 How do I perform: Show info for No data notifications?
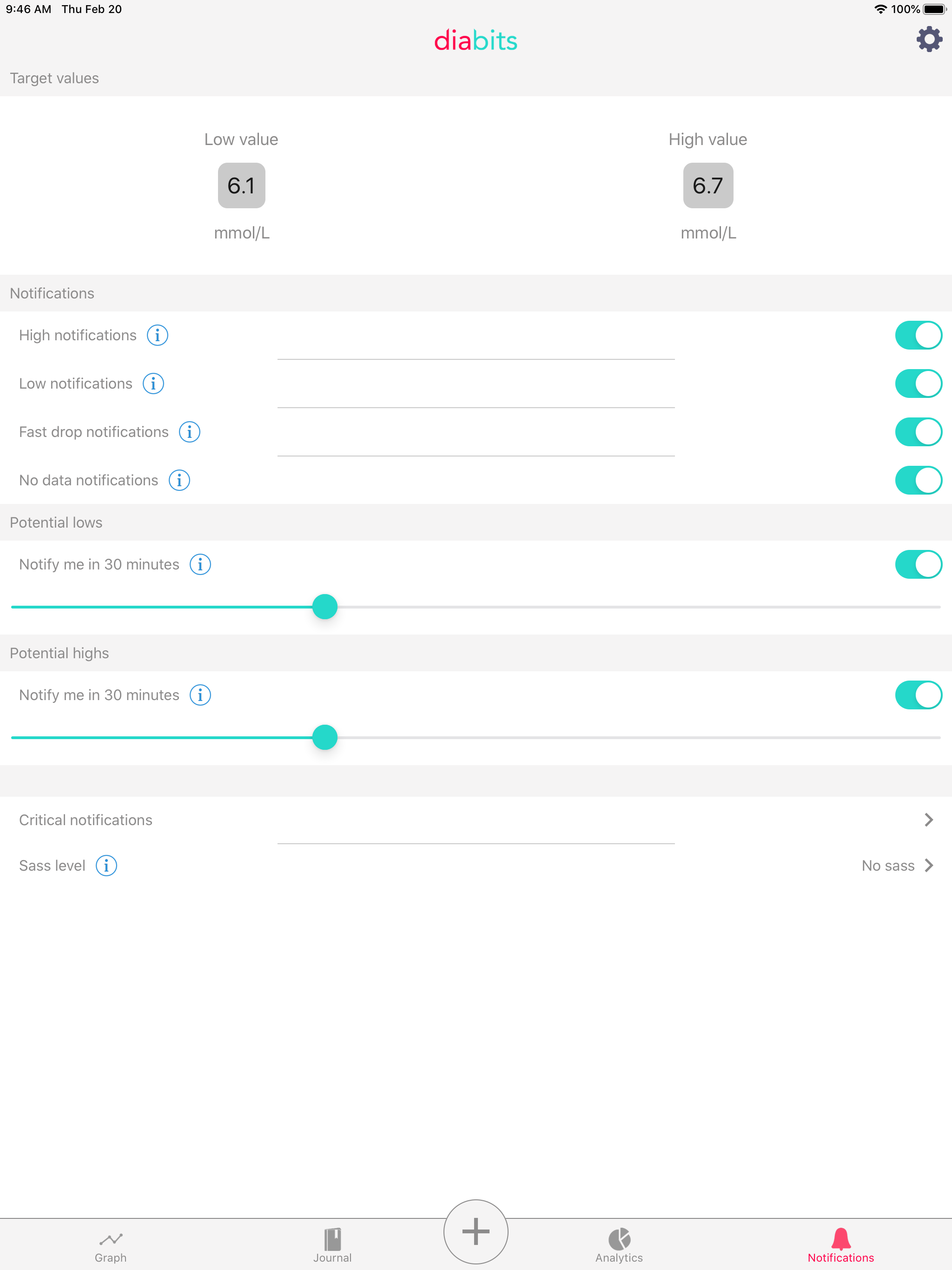[179, 480]
